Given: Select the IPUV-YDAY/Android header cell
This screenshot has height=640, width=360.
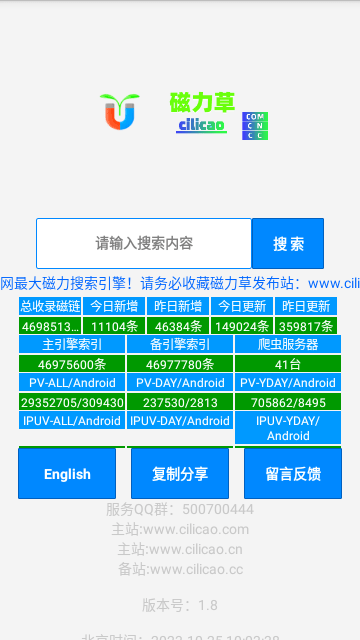Looking at the screenshot, I should tap(288, 428).
